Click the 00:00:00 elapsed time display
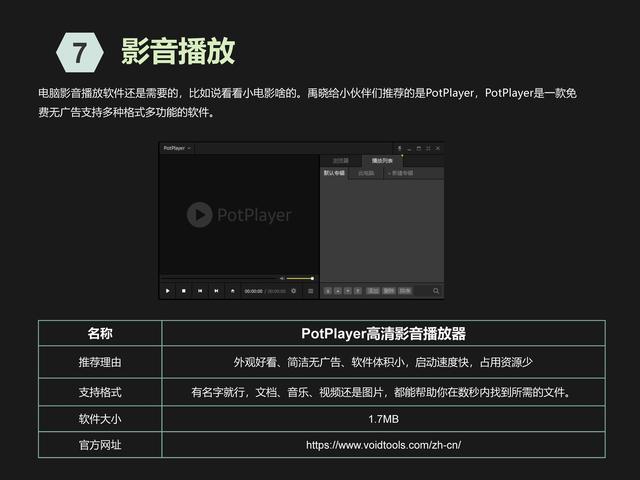This screenshot has height=480, width=640. coord(253,291)
